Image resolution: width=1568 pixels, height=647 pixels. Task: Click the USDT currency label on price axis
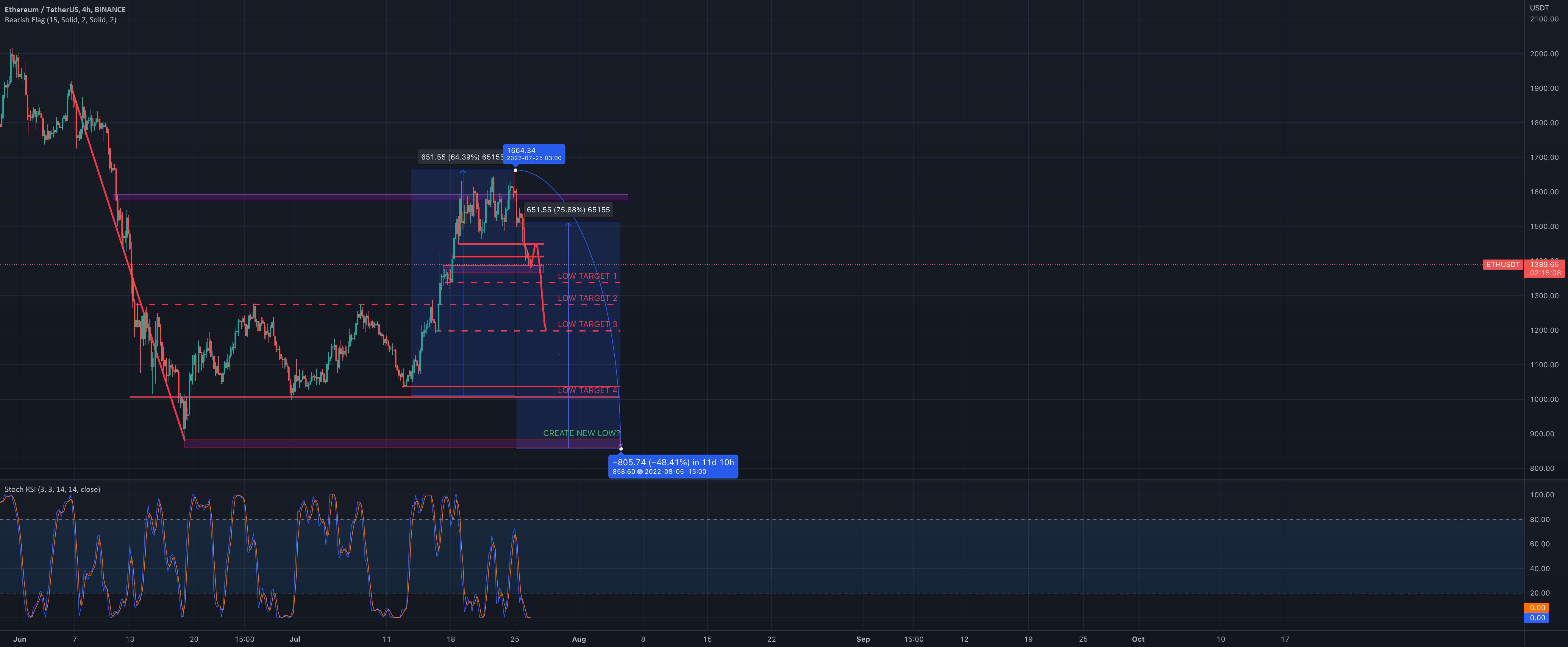point(1539,8)
